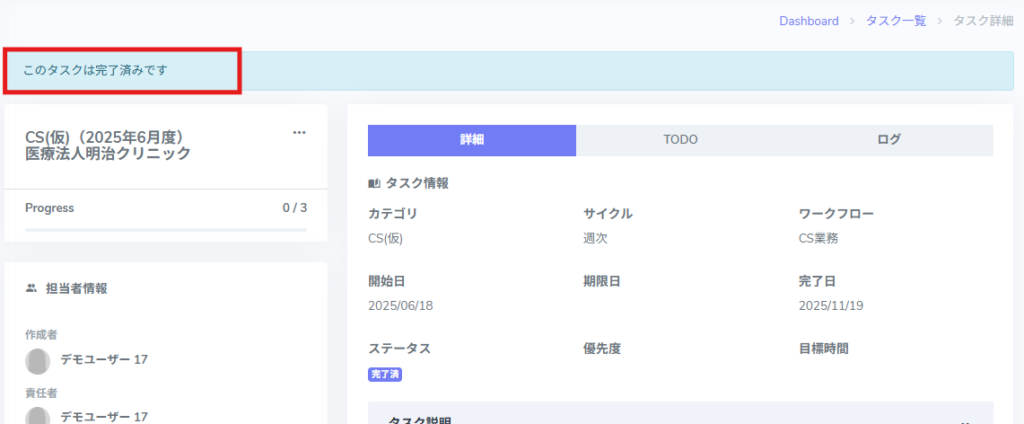Open the ログ tab

tap(888, 140)
